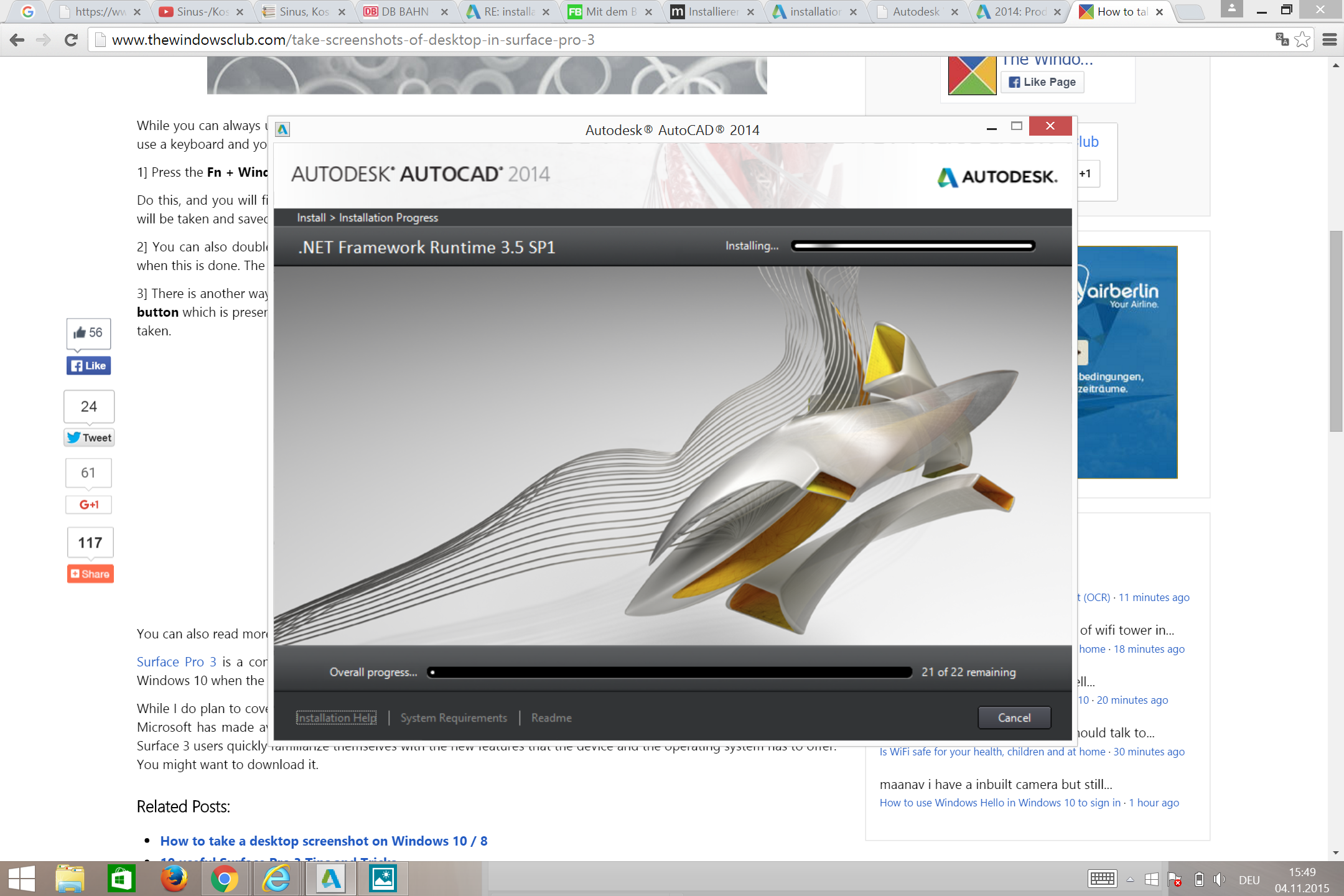Viewport: 1344px width, 896px height.
Task: Launch Google Chrome from the taskbar
Action: [x=224, y=878]
